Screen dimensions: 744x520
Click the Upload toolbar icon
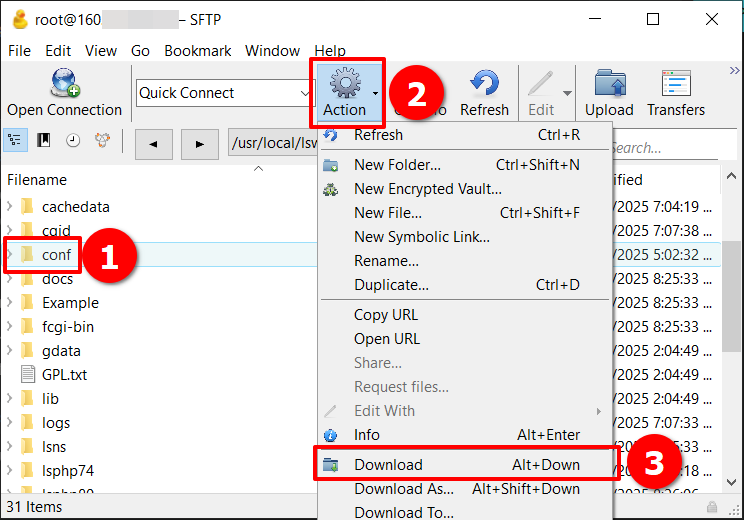608,83
